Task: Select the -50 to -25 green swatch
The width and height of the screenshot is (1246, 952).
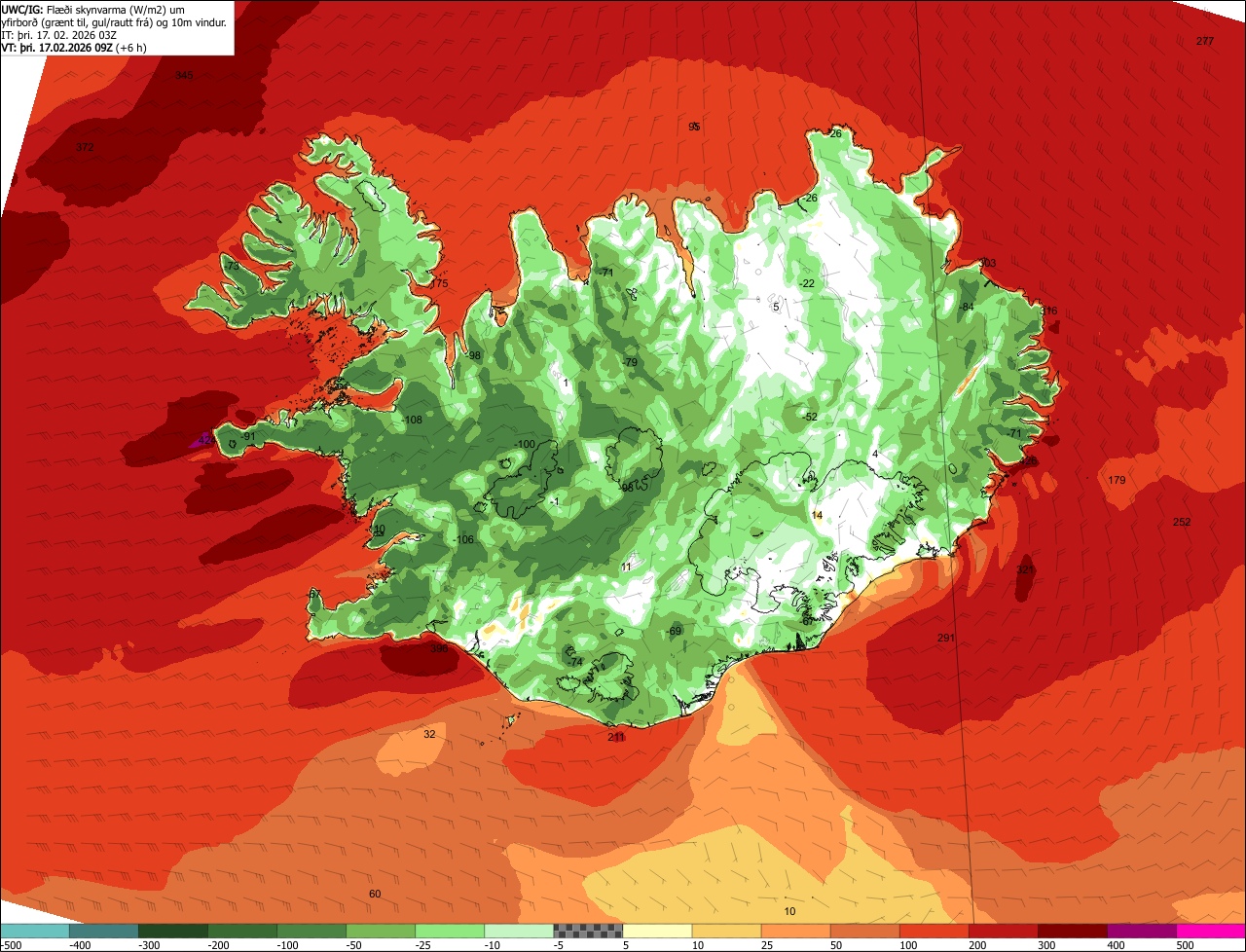Action: coord(381,931)
